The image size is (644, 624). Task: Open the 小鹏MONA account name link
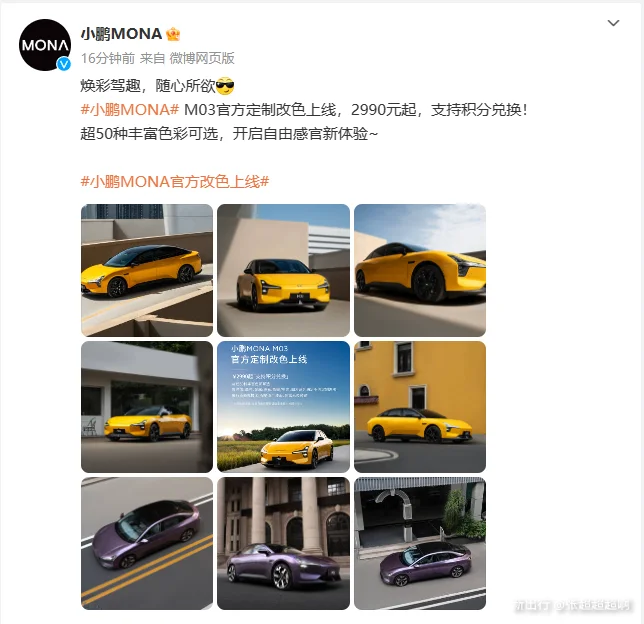(x=121, y=34)
